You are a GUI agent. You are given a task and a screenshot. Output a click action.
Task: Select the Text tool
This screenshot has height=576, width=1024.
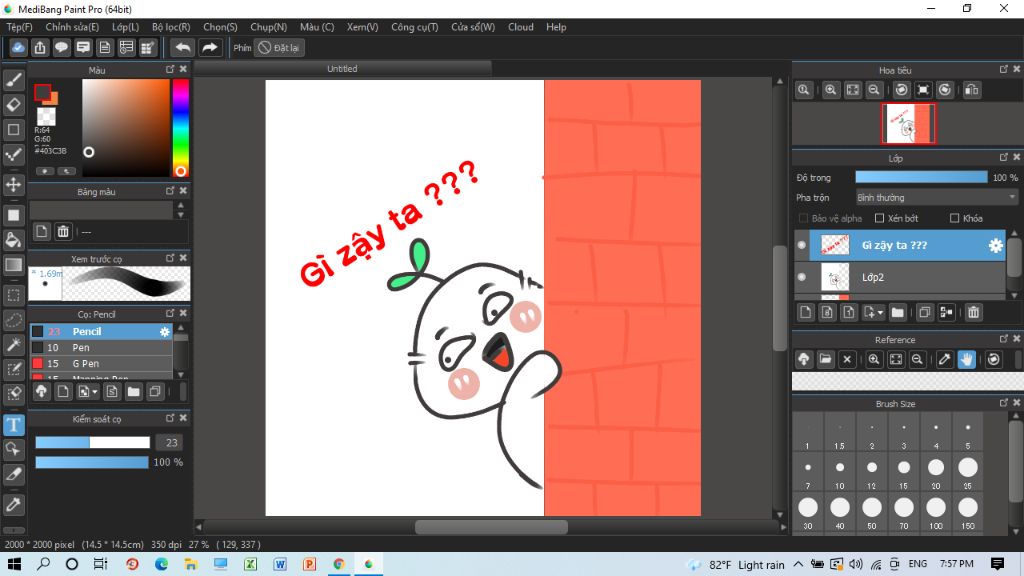tap(14, 425)
